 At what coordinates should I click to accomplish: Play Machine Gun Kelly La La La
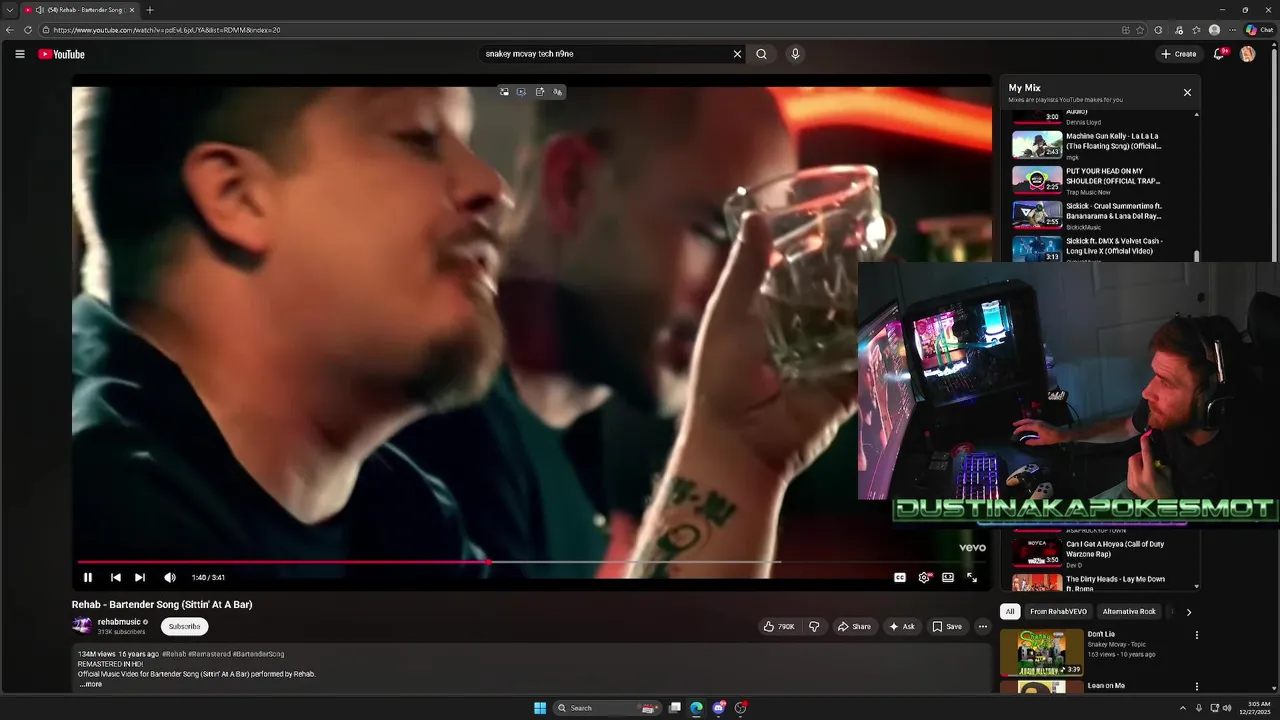pyautogui.click(x=1087, y=145)
